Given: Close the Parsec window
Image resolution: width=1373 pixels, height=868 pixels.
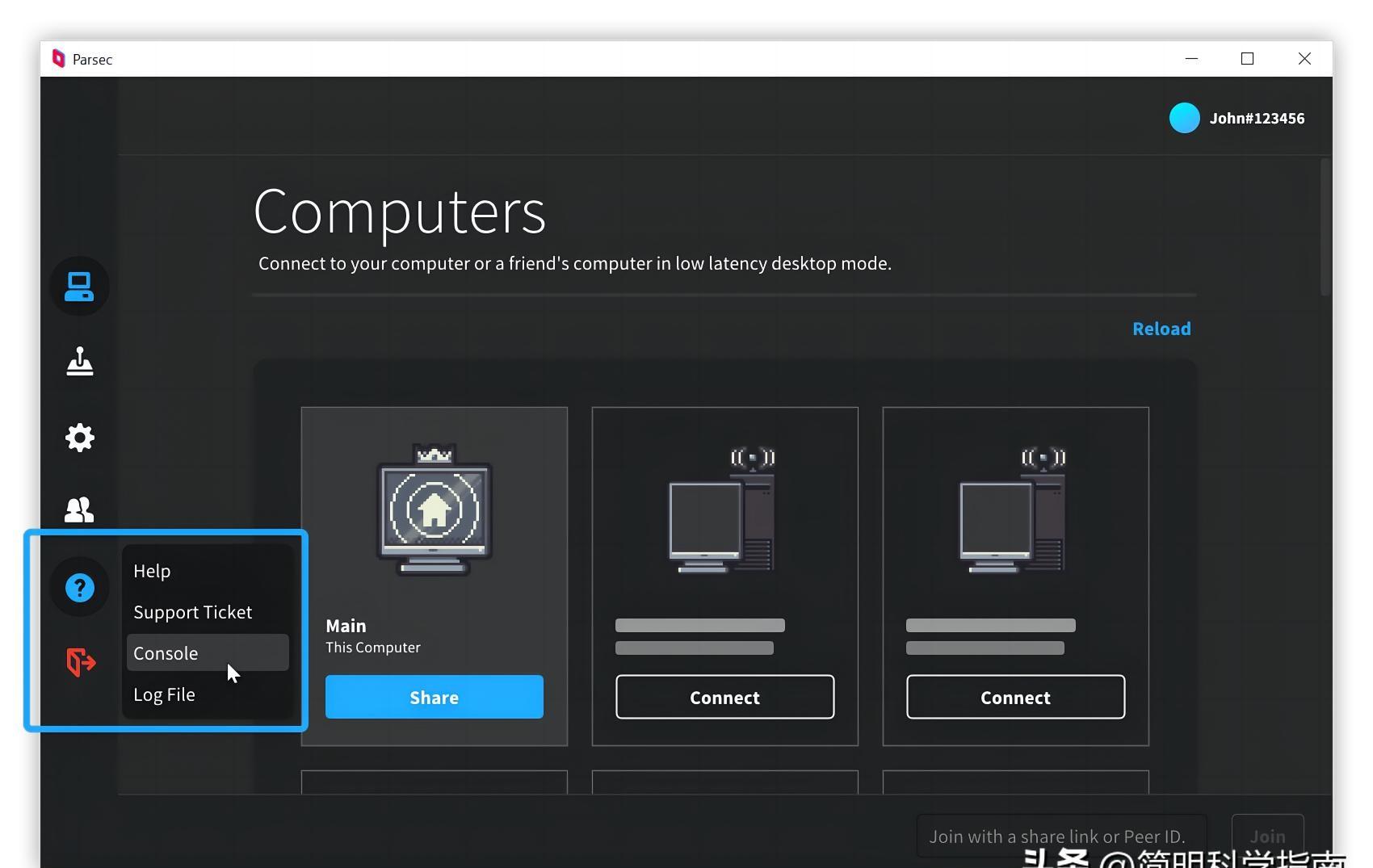Looking at the screenshot, I should [x=1304, y=59].
